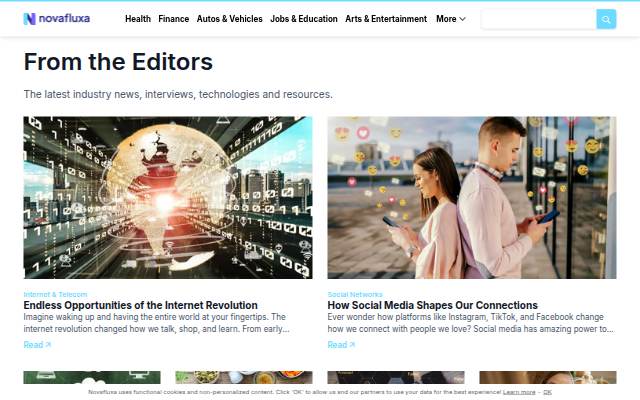This screenshot has width=640, height=400.
Task: Open the Finance category
Action: pyautogui.click(x=173, y=19)
